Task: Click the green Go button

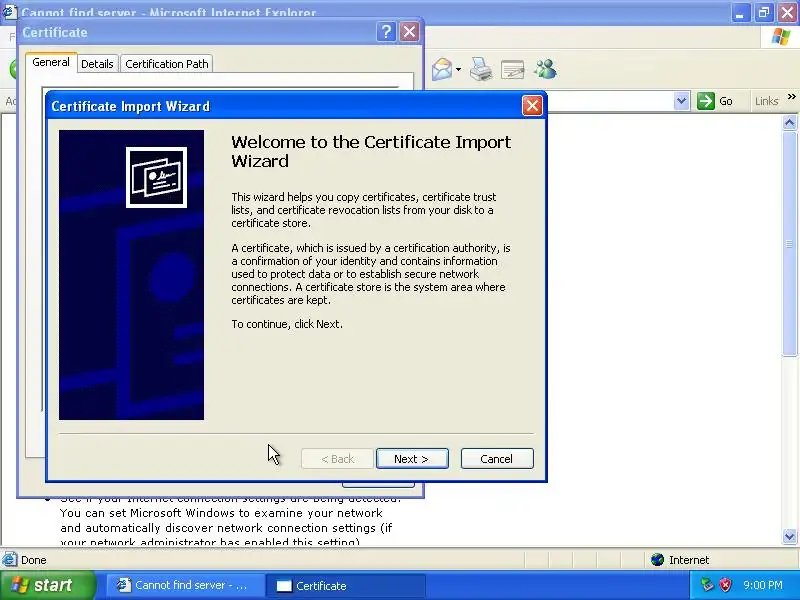Action: coord(715,101)
